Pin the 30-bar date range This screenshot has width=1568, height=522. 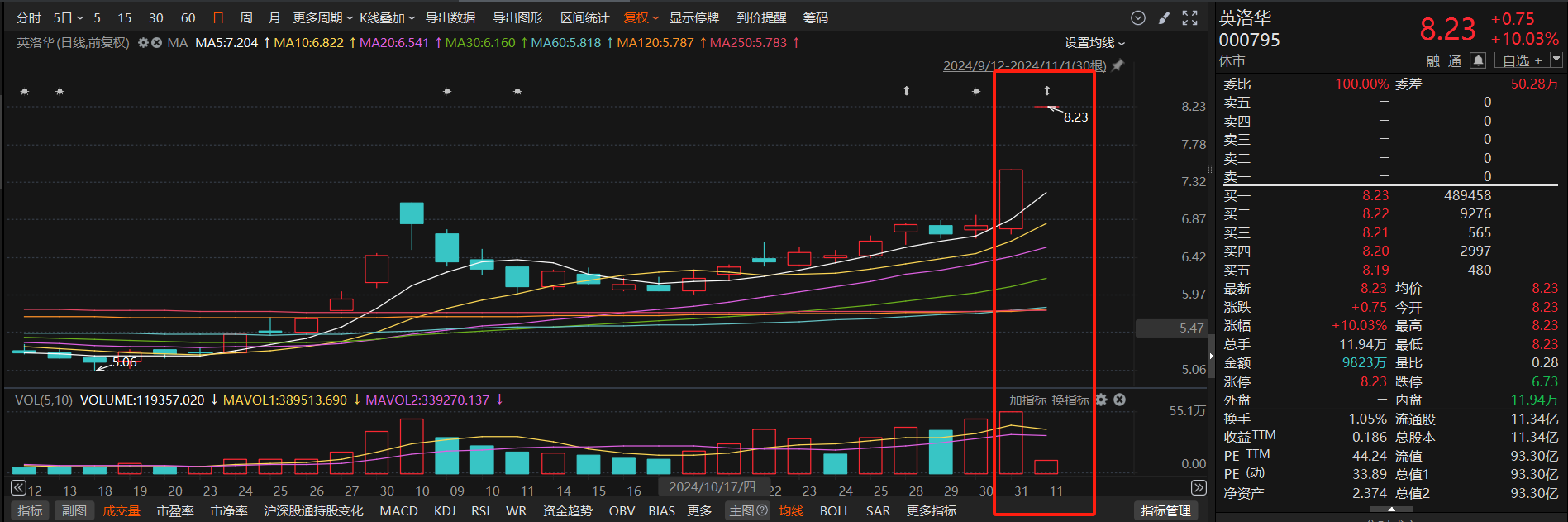(1118, 65)
